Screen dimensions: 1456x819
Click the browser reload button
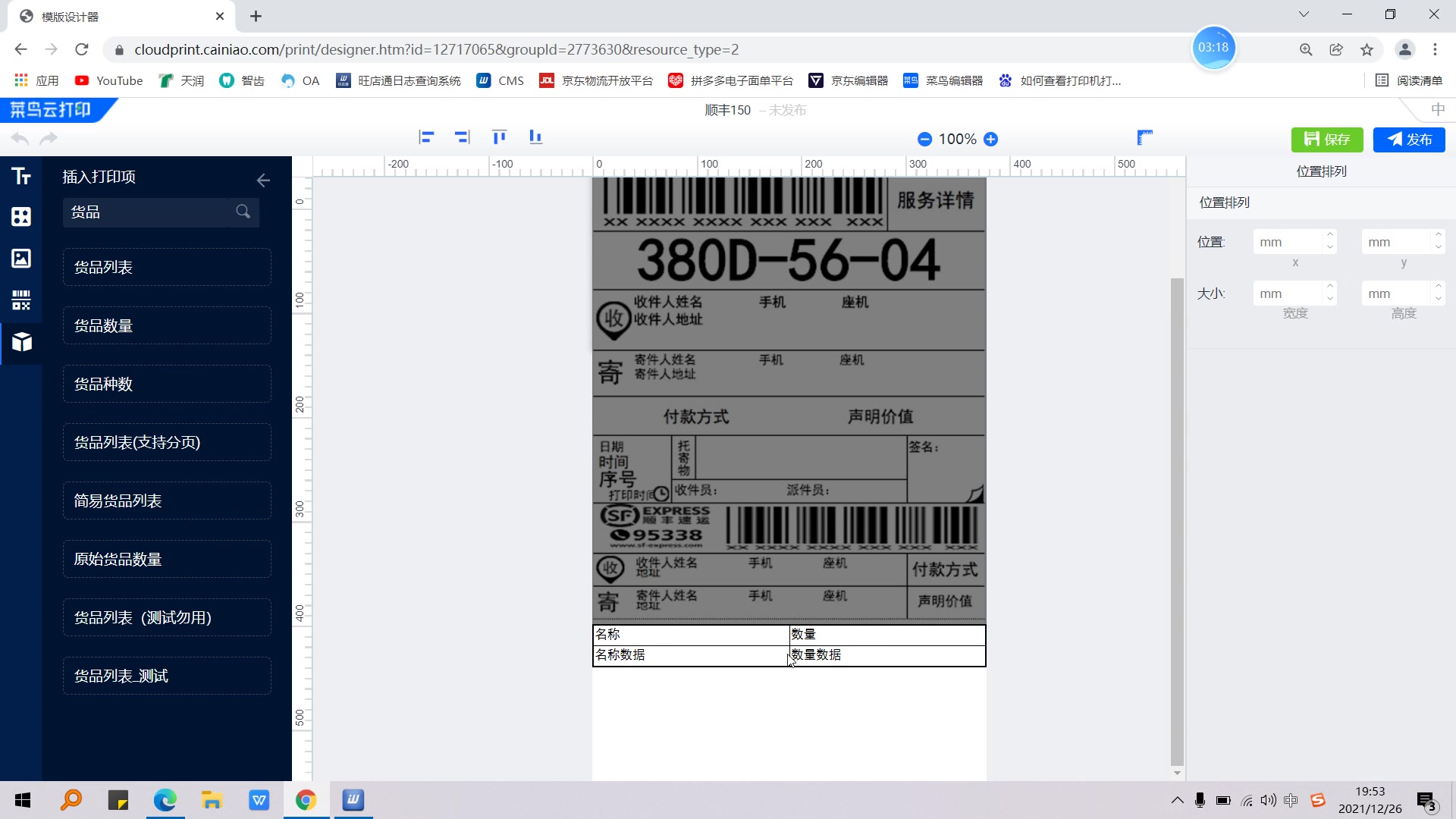pyautogui.click(x=82, y=49)
